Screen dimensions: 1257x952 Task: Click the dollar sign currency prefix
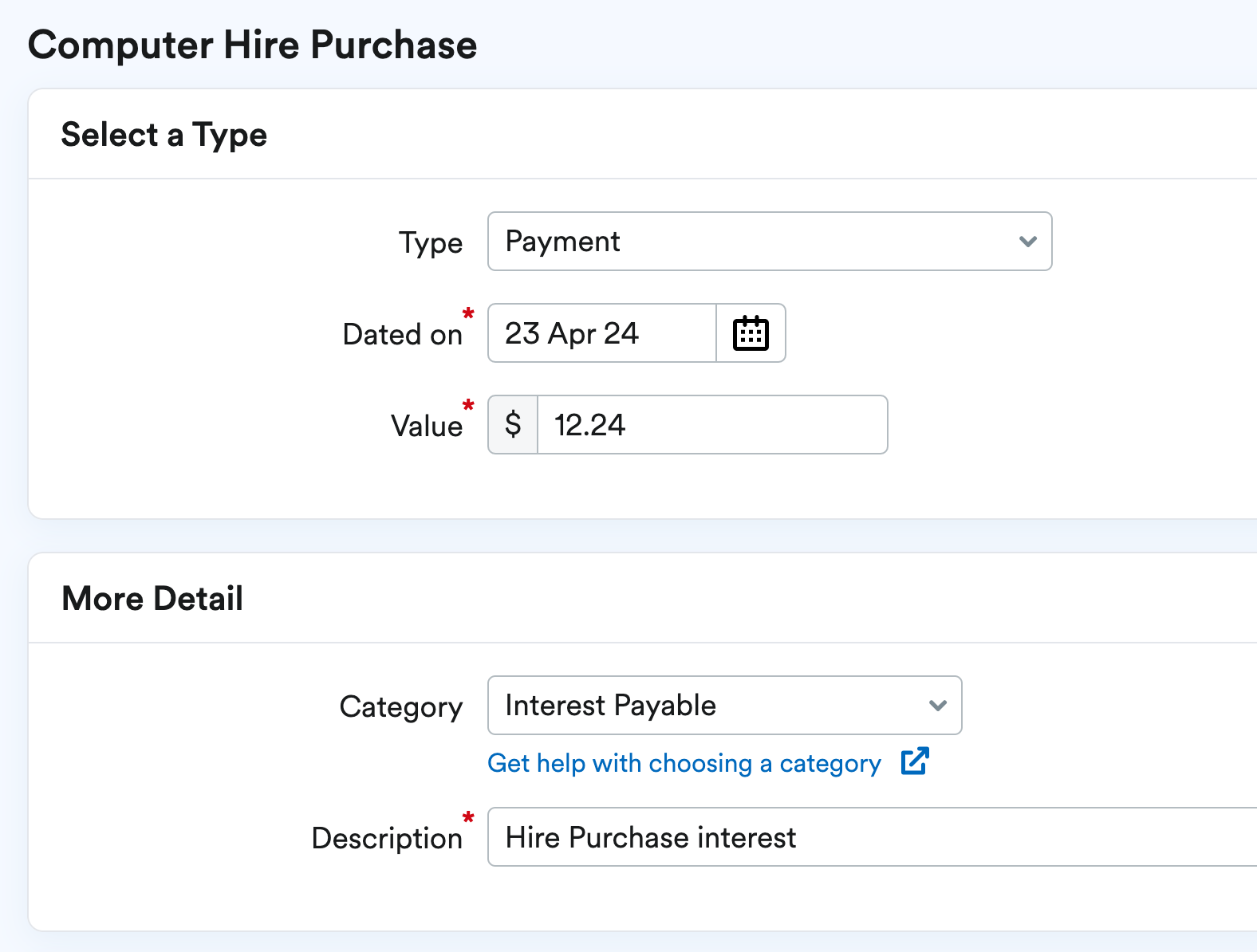tap(513, 425)
